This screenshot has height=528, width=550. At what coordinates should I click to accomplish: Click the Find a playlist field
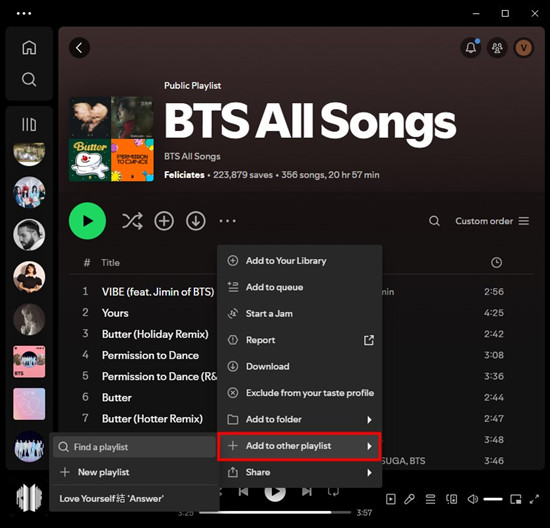134,447
